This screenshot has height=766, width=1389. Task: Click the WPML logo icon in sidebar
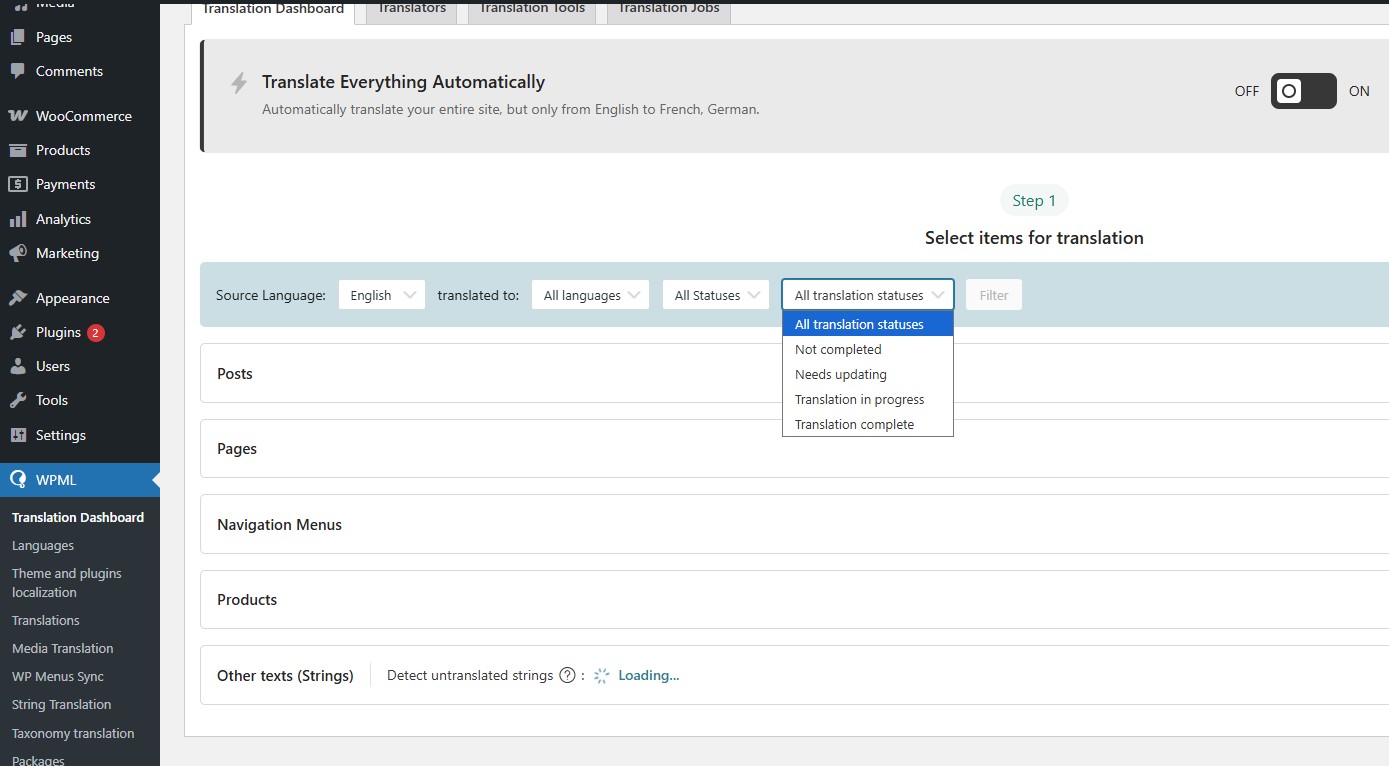click(18, 480)
